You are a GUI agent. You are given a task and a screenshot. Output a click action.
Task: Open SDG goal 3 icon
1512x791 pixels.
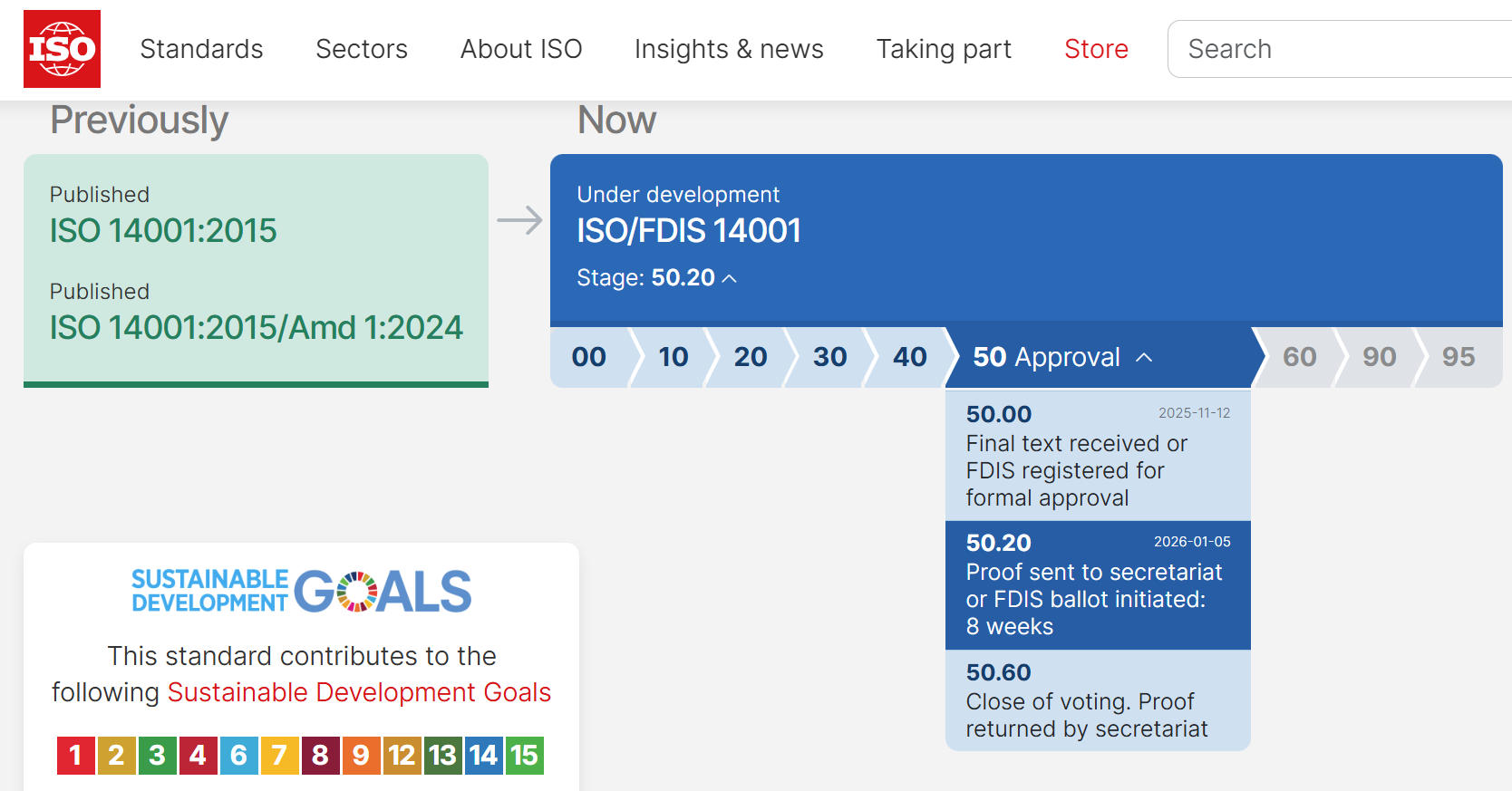pyautogui.click(x=157, y=755)
